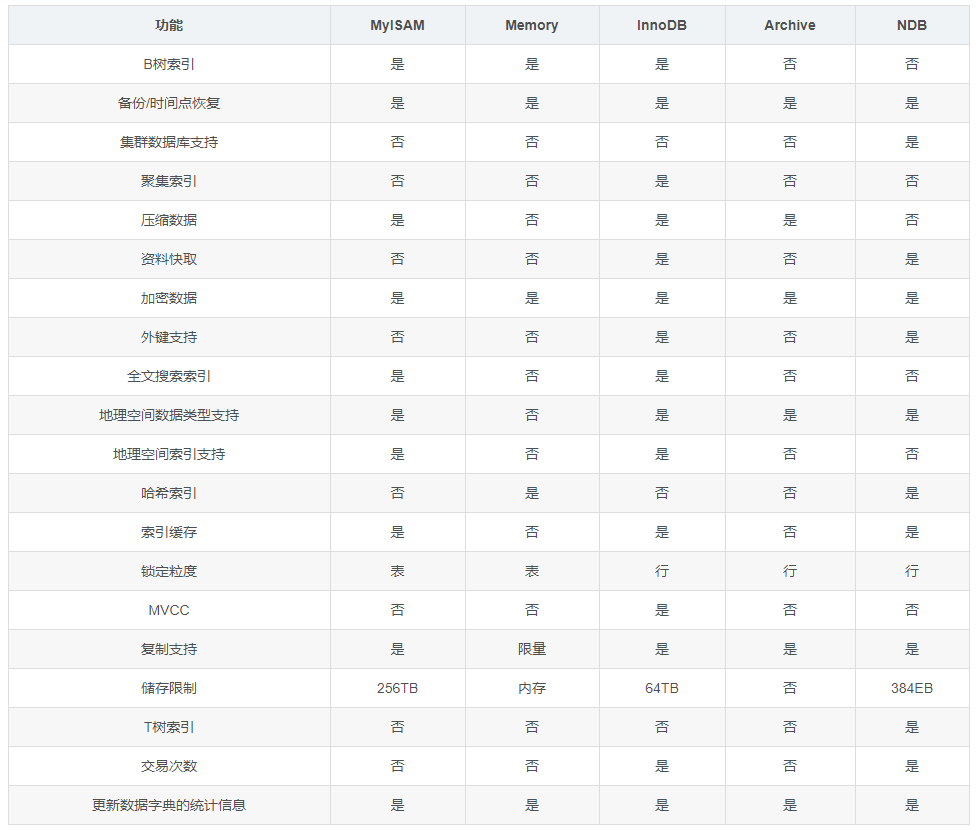Image resolution: width=976 pixels, height=831 pixels.
Task: Click the MyISAM 表 cell in 锁定粒度 row
Action: pos(397,571)
